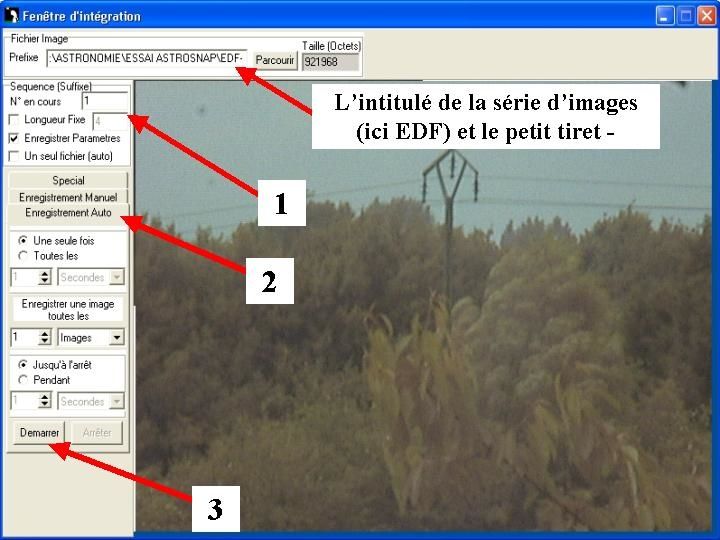Tick the Un seul fichier (auto) checkbox
Screen dimensions: 720x540
[x=14, y=156]
